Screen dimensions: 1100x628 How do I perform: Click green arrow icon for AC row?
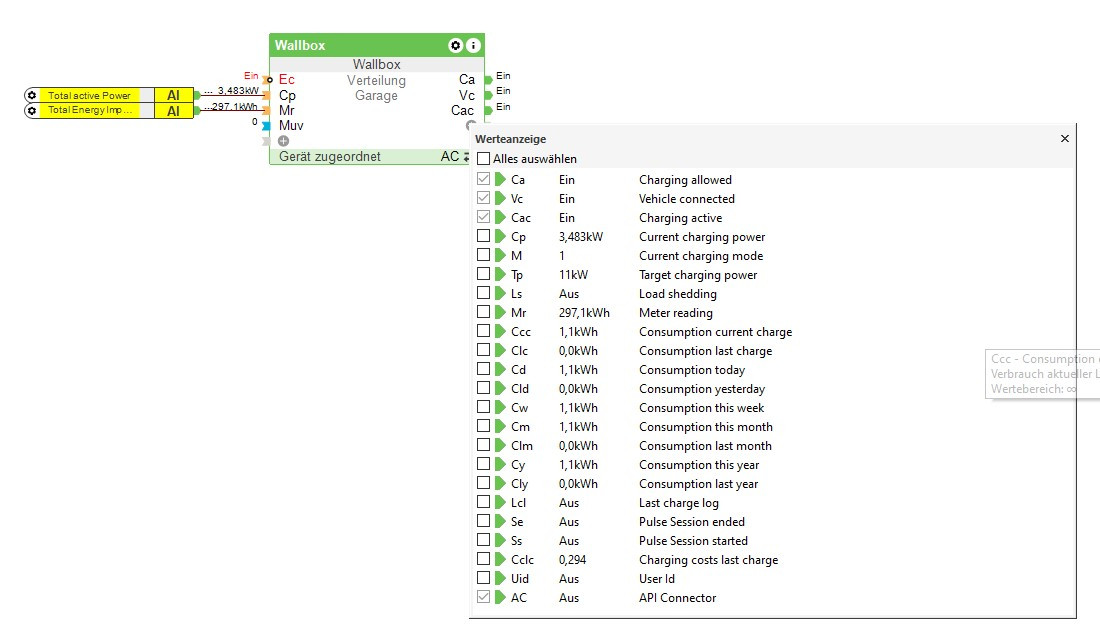[x=500, y=597]
